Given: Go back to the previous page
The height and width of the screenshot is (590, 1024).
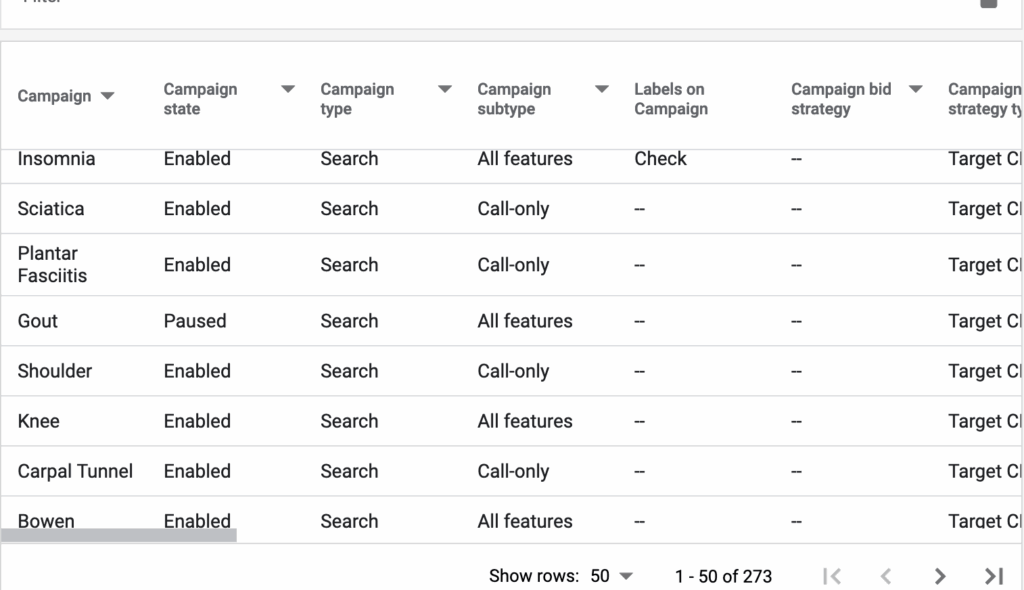Looking at the screenshot, I should pyautogui.click(x=886, y=576).
